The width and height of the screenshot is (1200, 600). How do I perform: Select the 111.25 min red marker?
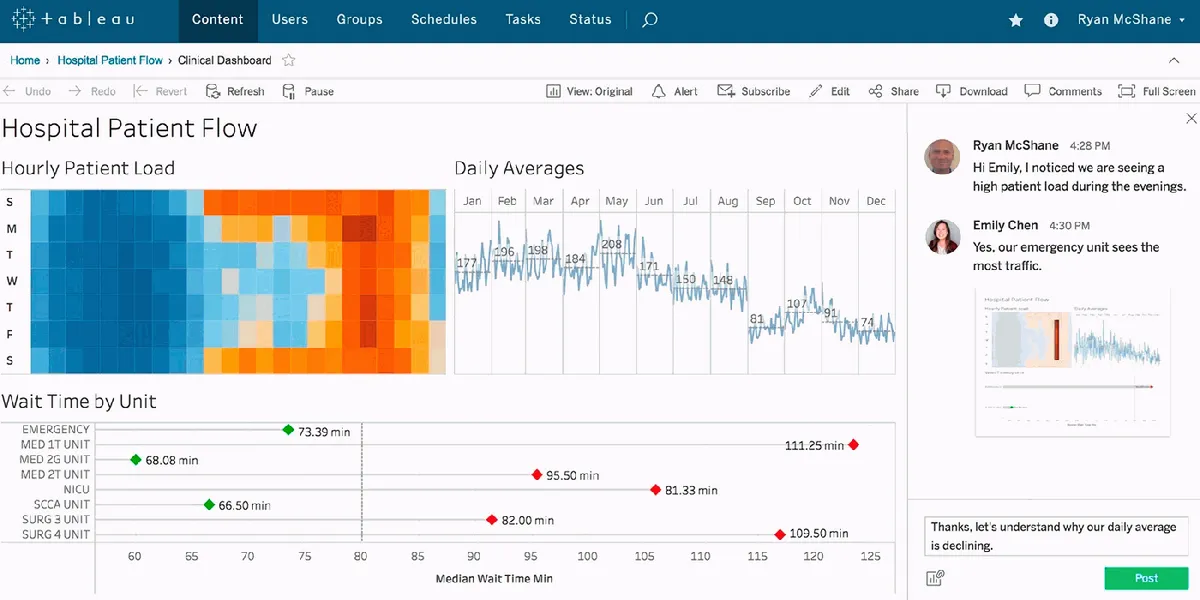point(853,445)
